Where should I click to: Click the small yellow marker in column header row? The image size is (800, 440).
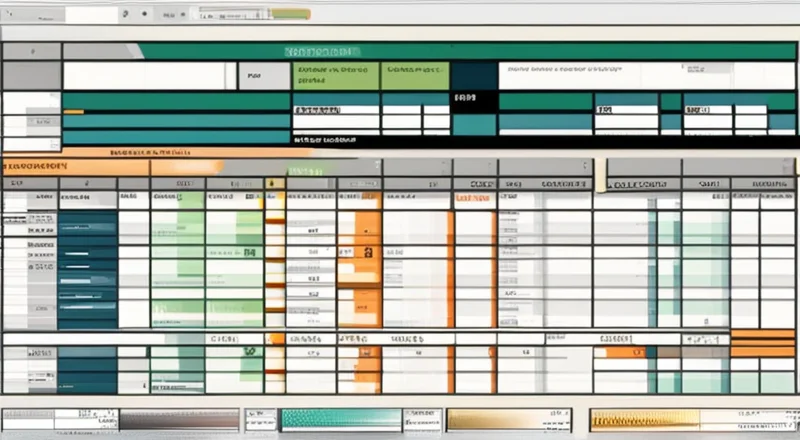[x=270, y=184]
